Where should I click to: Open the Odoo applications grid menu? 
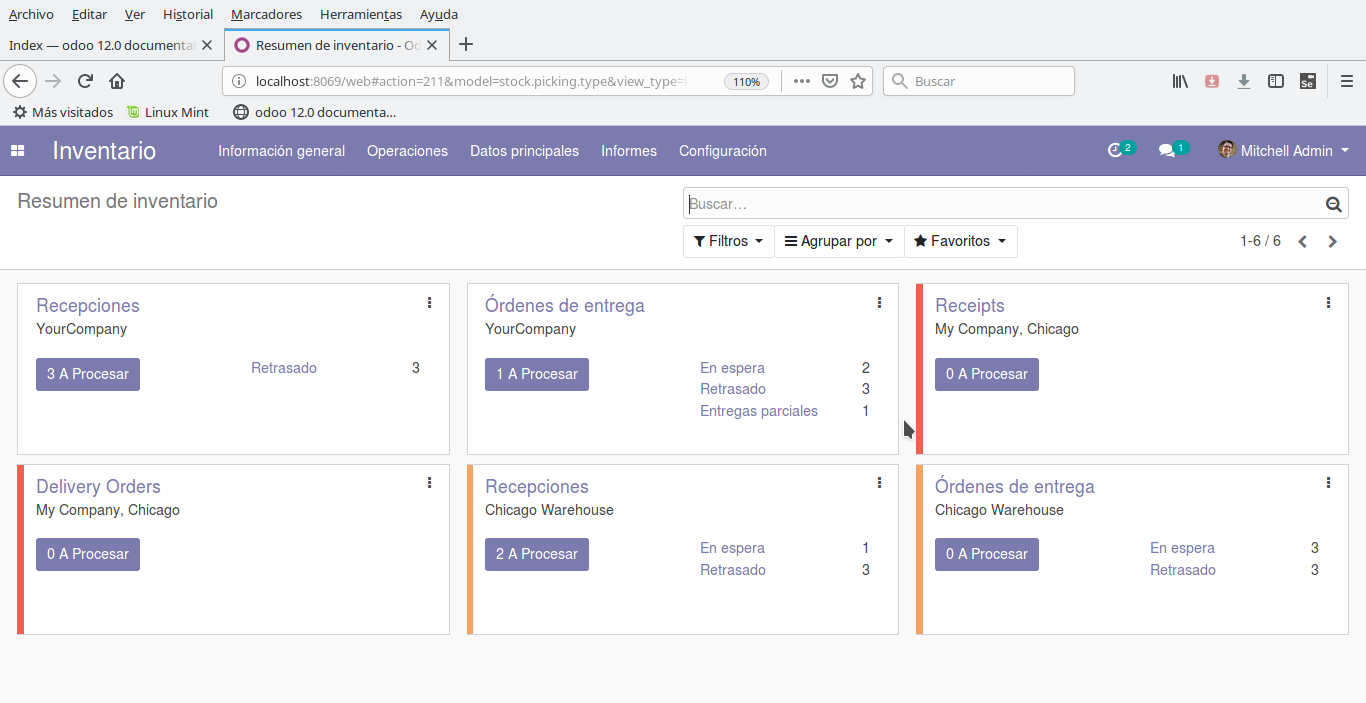[17, 150]
